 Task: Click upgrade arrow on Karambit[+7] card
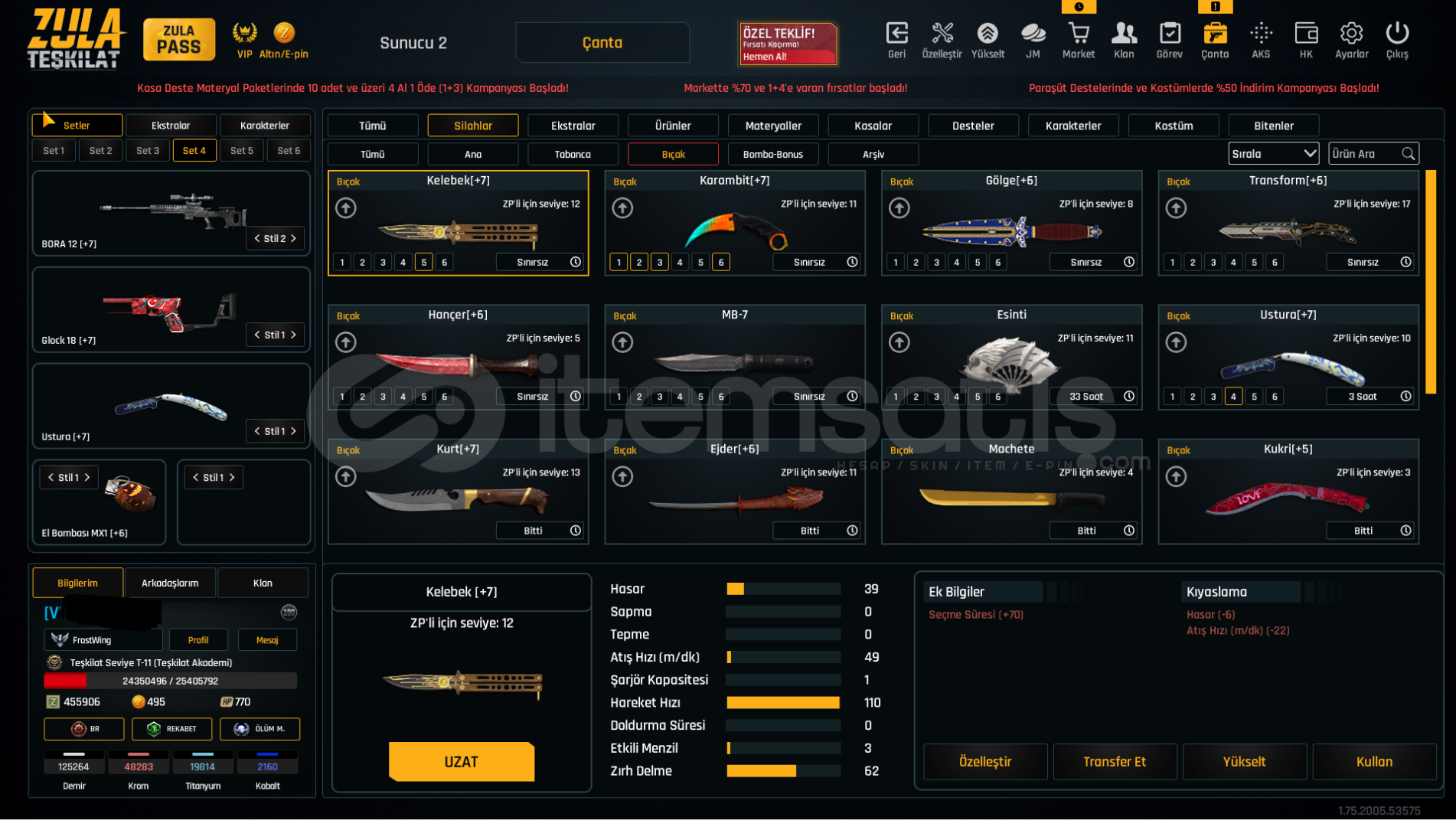(622, 208)
